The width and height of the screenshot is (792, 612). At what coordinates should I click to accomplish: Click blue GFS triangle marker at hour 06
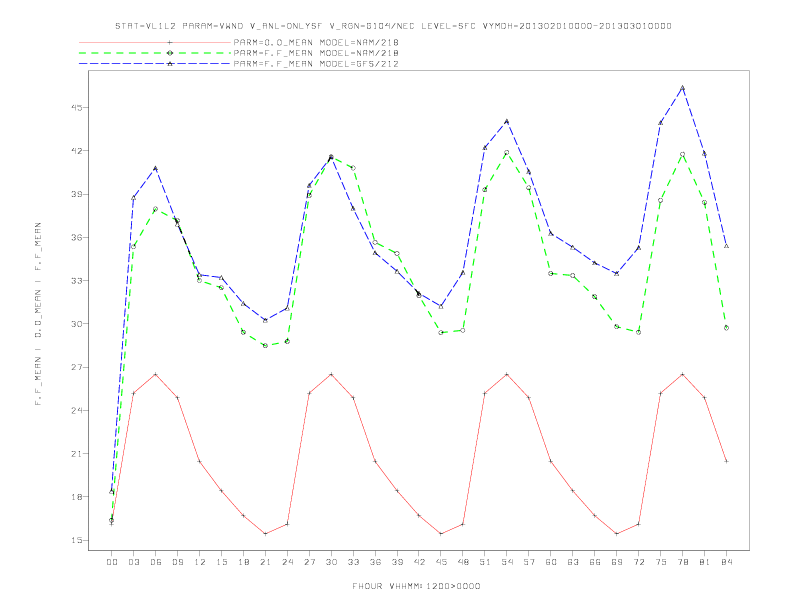(x=156, y=168)
